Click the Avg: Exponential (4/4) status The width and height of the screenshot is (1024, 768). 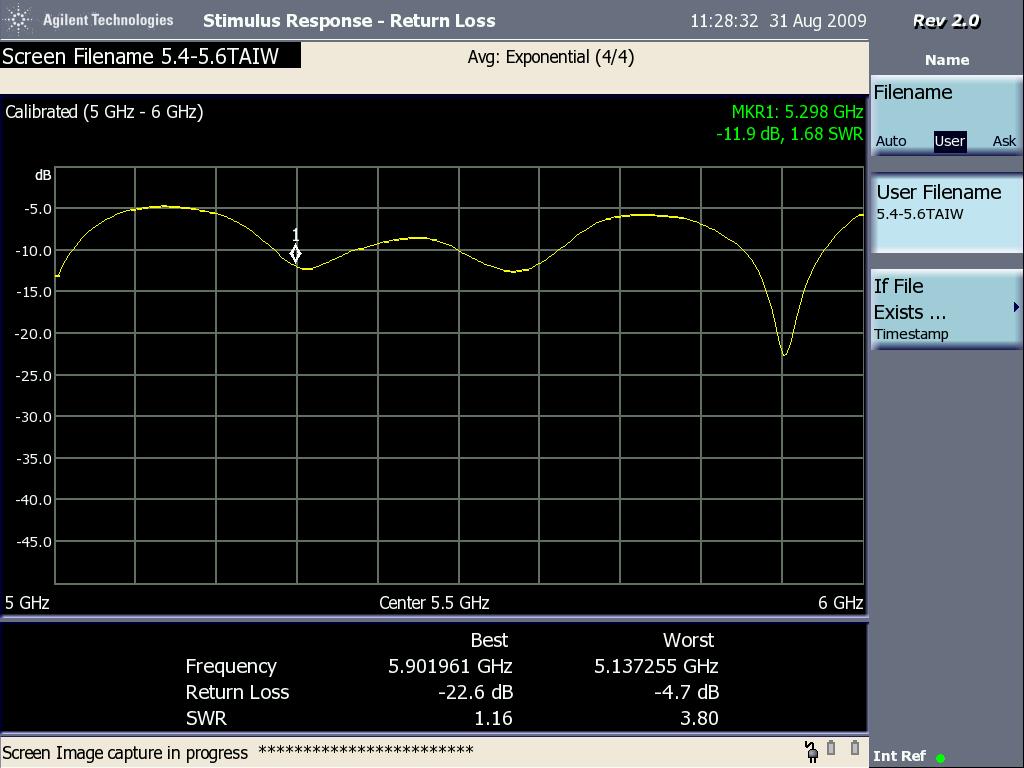pyautogui.click(x=550, y=57)
